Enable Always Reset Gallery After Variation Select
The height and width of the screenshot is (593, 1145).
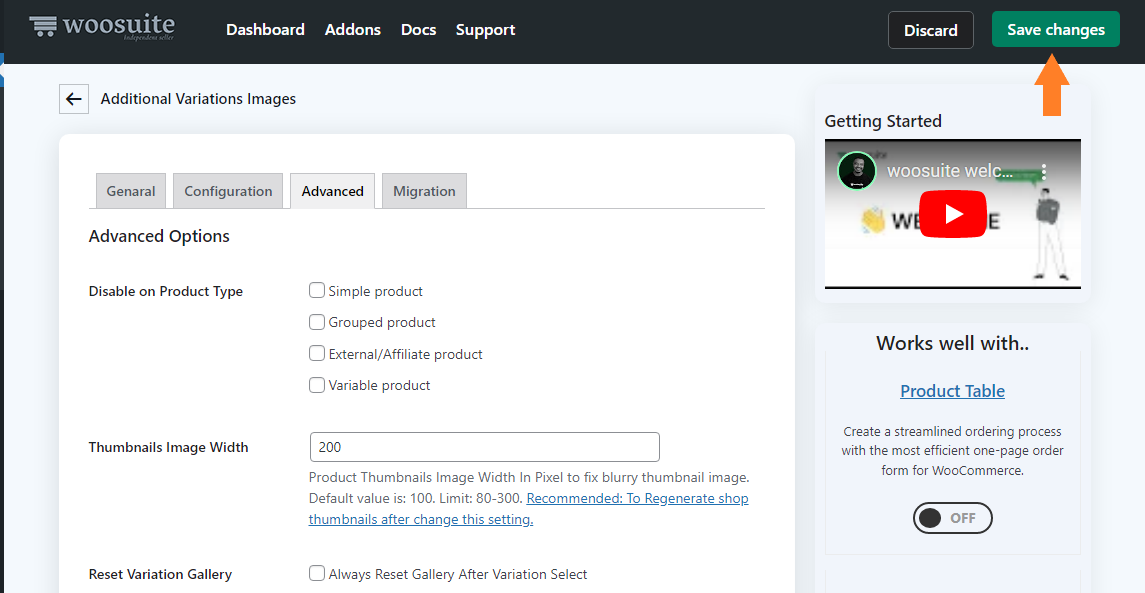317,573
